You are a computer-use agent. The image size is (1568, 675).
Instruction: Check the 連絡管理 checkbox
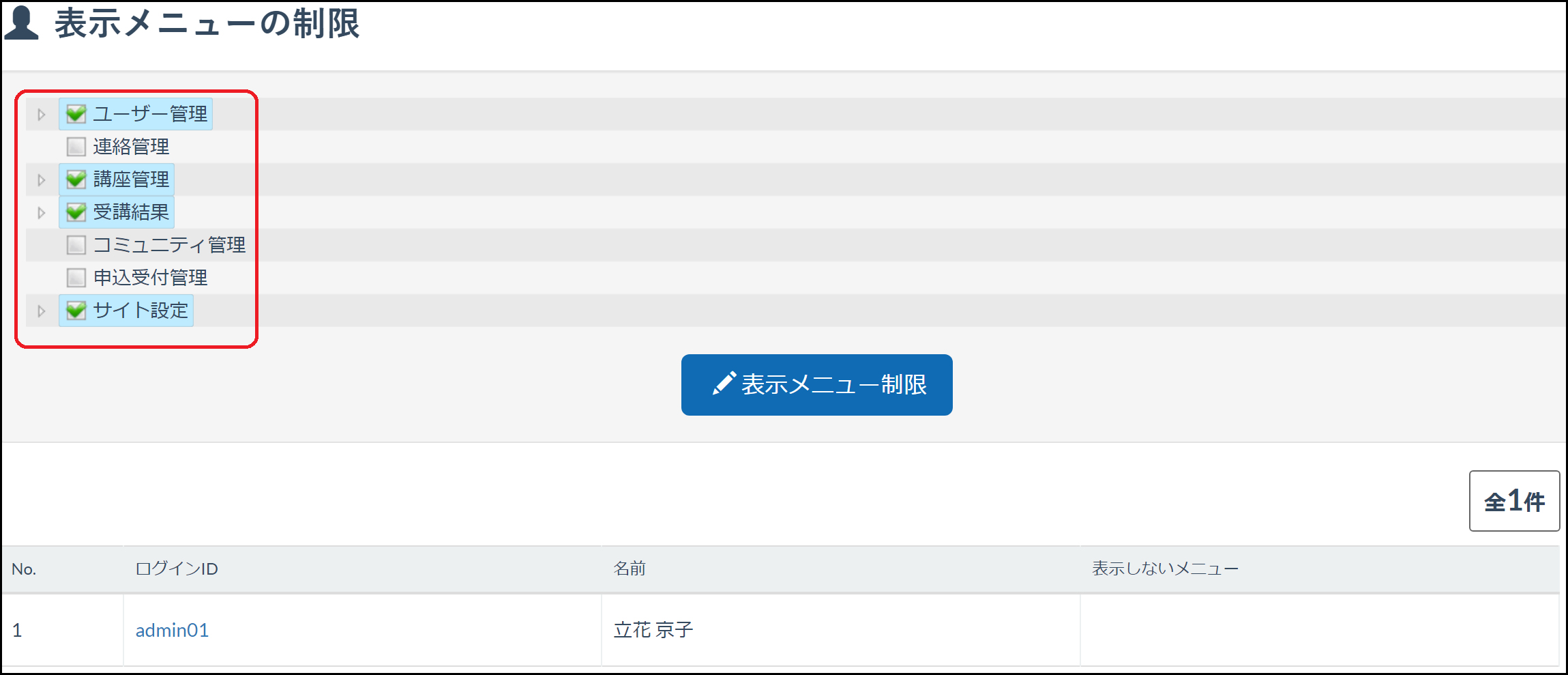(76, 146)
